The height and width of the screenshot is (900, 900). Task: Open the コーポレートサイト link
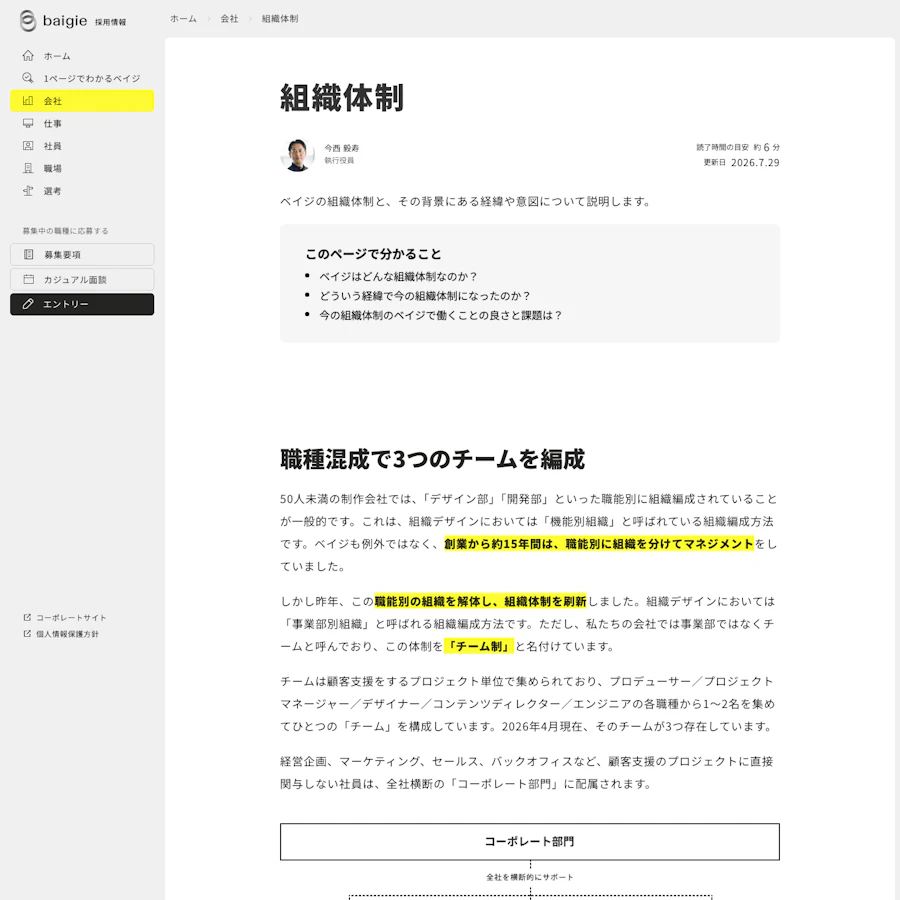[65, 618]
